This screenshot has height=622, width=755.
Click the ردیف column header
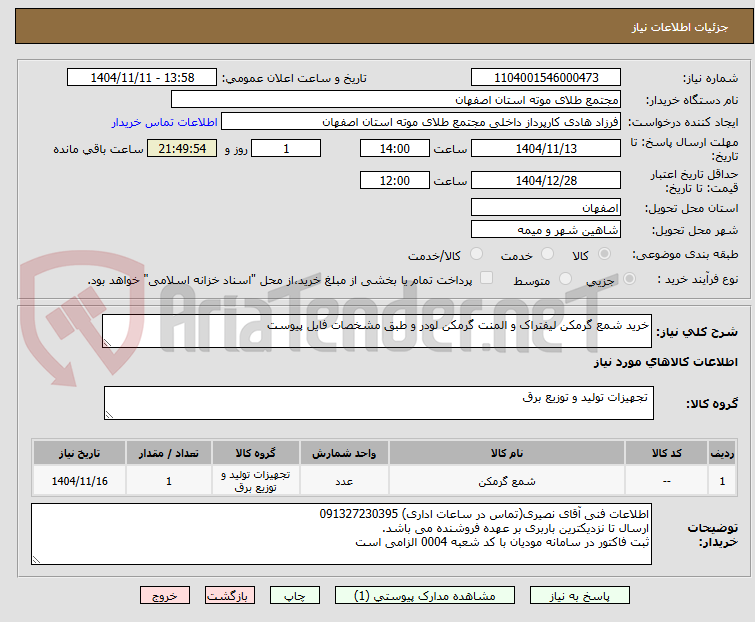tap(722, 453)
